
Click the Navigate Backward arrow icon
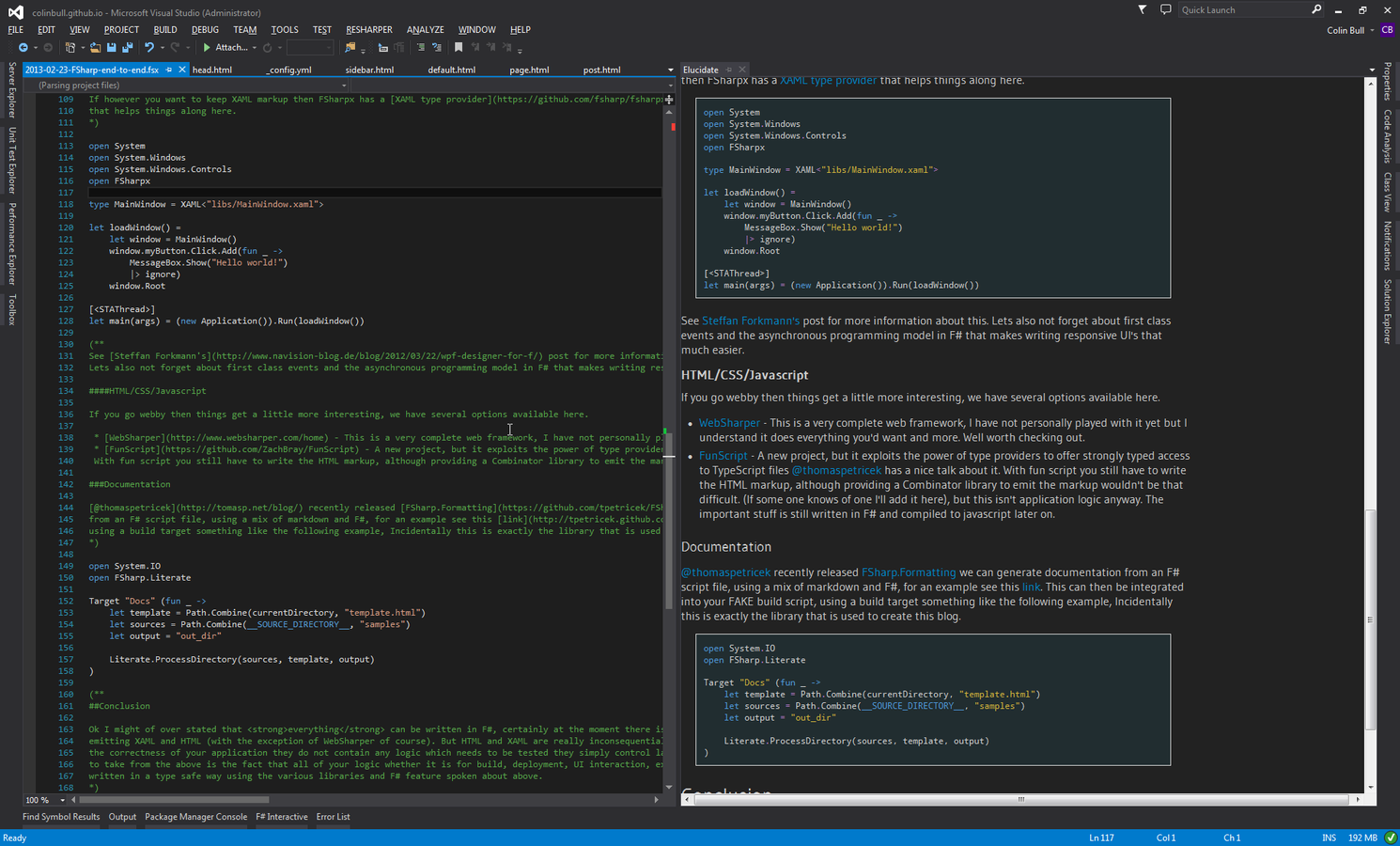(23, 47)
